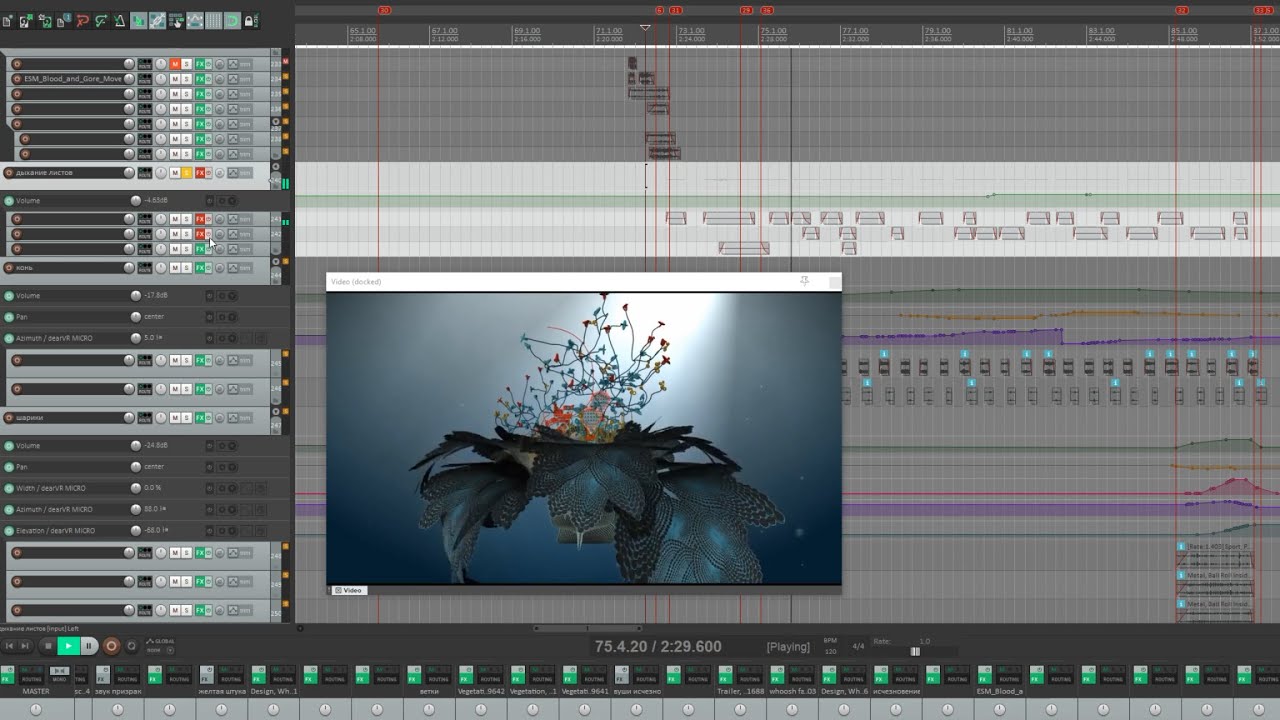The height and width of the screenshot is (720, 1280).
Task: Click record arm on дыхание листов track
Action: point(8,173)
